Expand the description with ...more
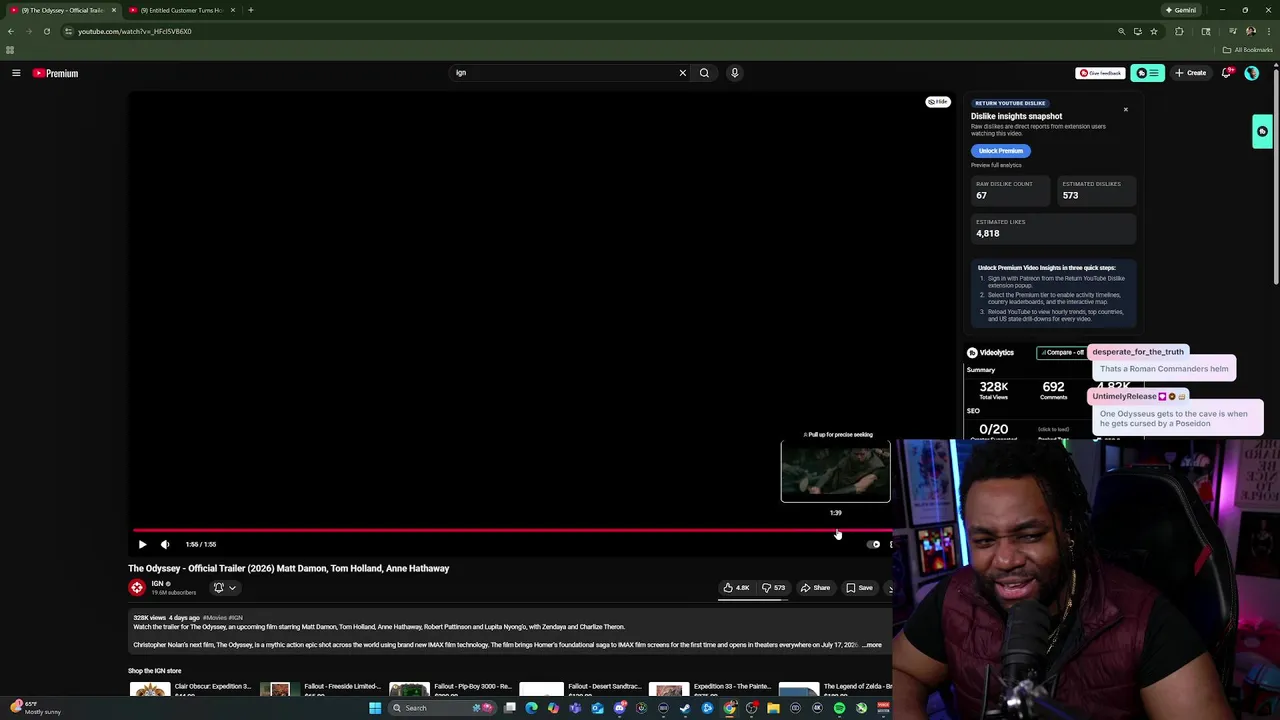 (872, 645)
